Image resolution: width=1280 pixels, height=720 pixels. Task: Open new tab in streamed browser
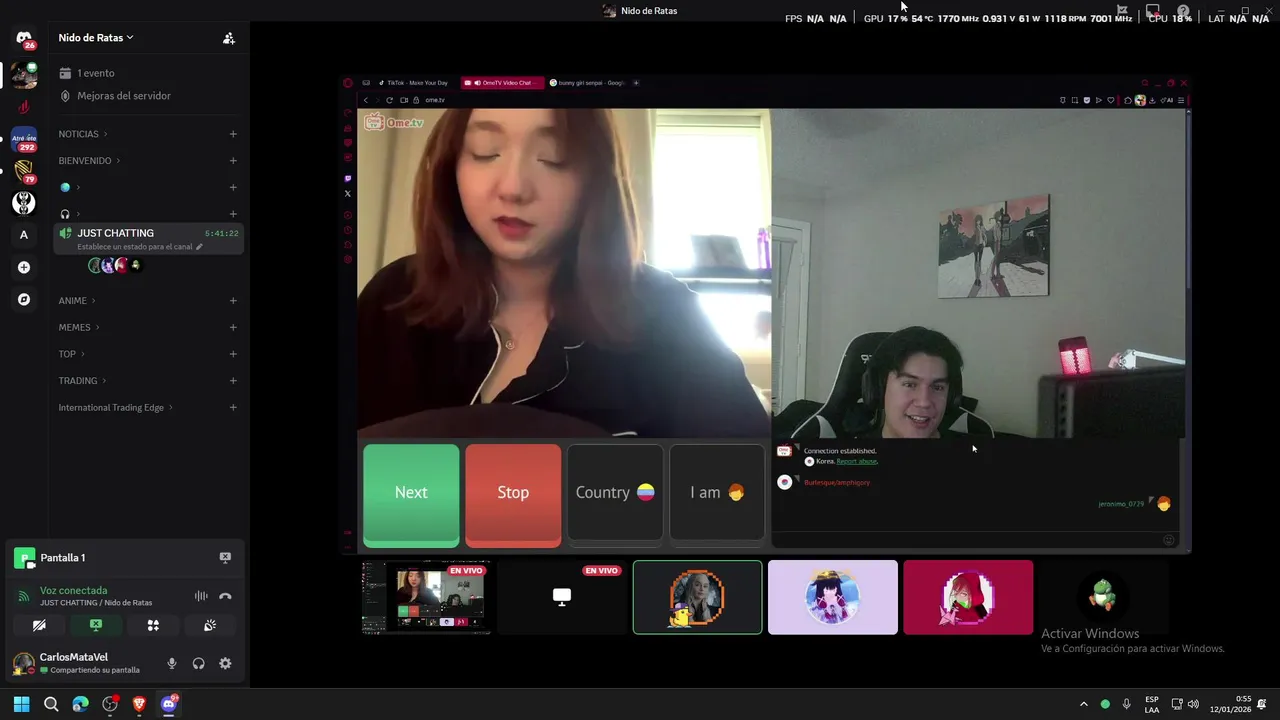pyautogui.click(x=636, y=83)
